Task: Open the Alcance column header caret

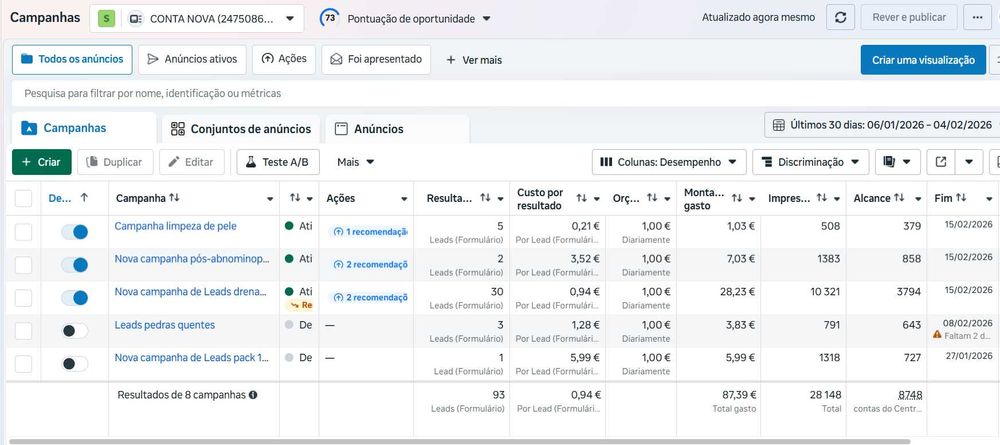Action: coord(918,199)
